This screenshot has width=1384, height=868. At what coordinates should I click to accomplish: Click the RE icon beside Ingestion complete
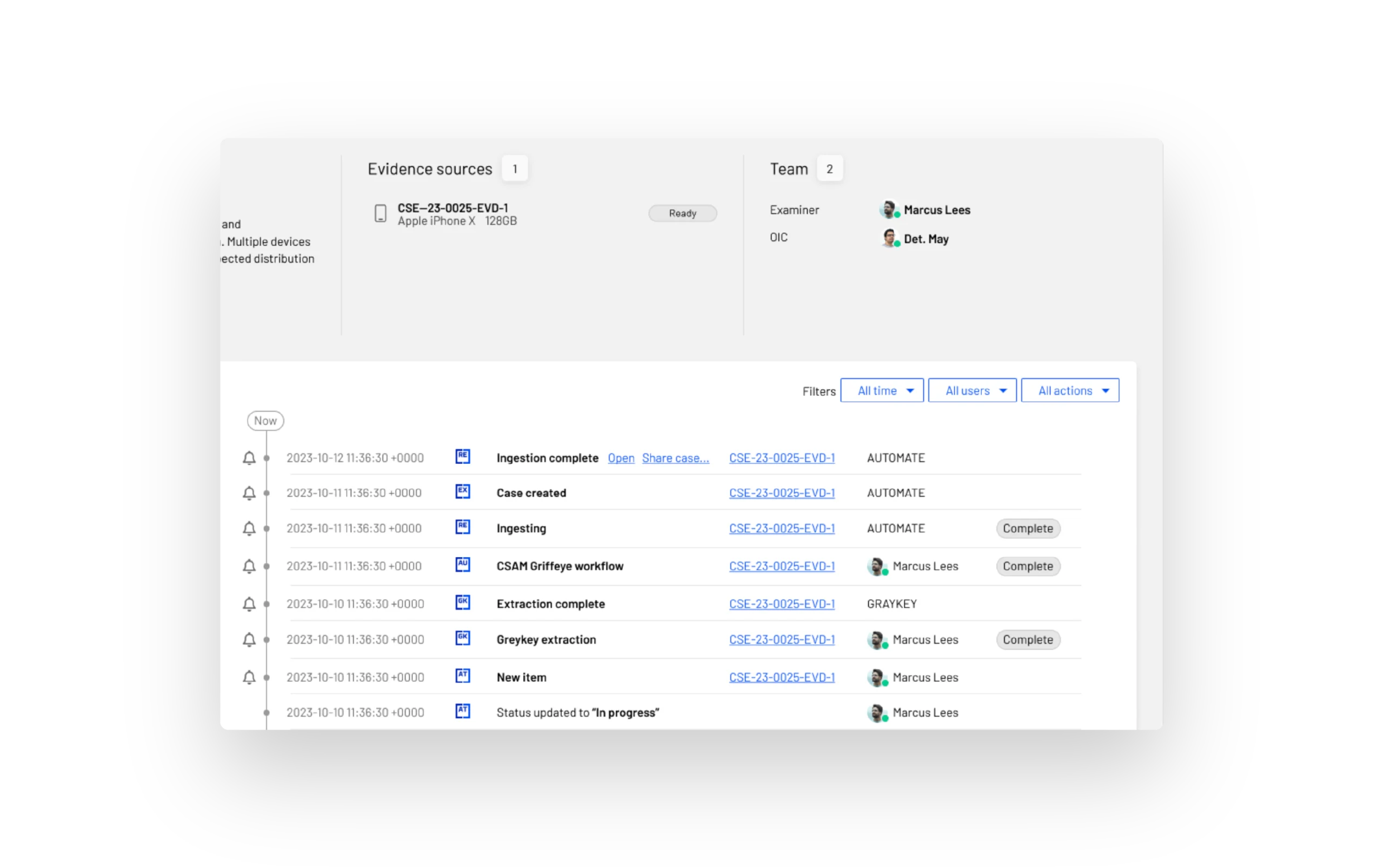tap(463, 456)
